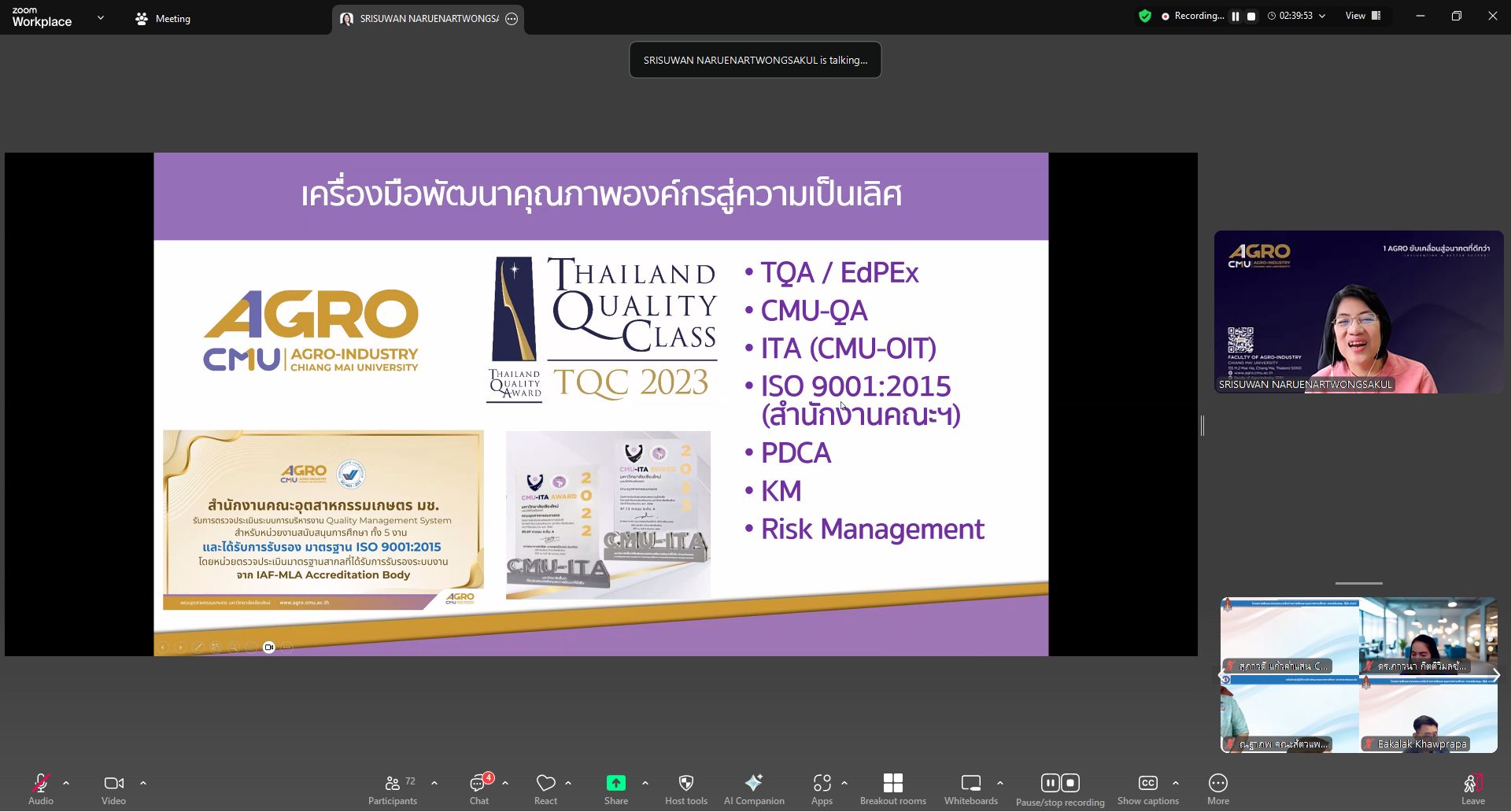1511x812 pixels.
Task: Toggle Show captions
Action: pos(1147,789)
